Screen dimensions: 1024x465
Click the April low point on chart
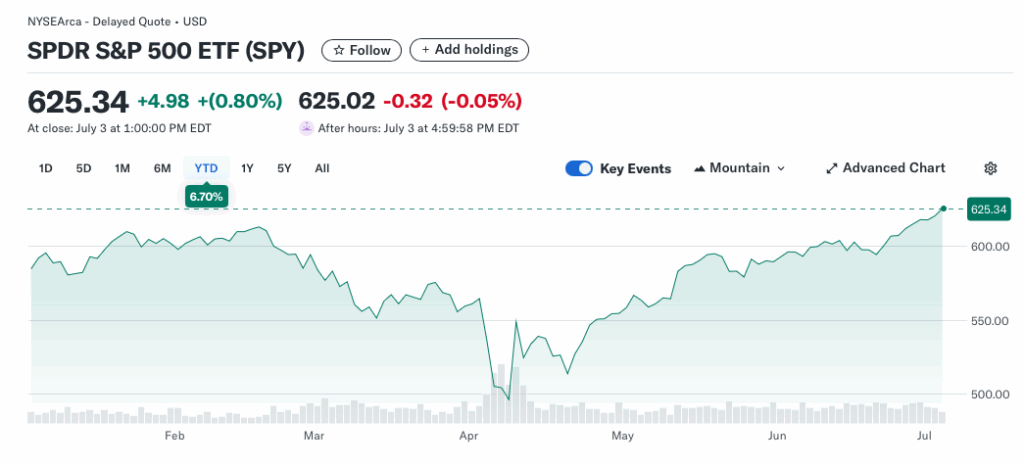click(x=509, y=399)
